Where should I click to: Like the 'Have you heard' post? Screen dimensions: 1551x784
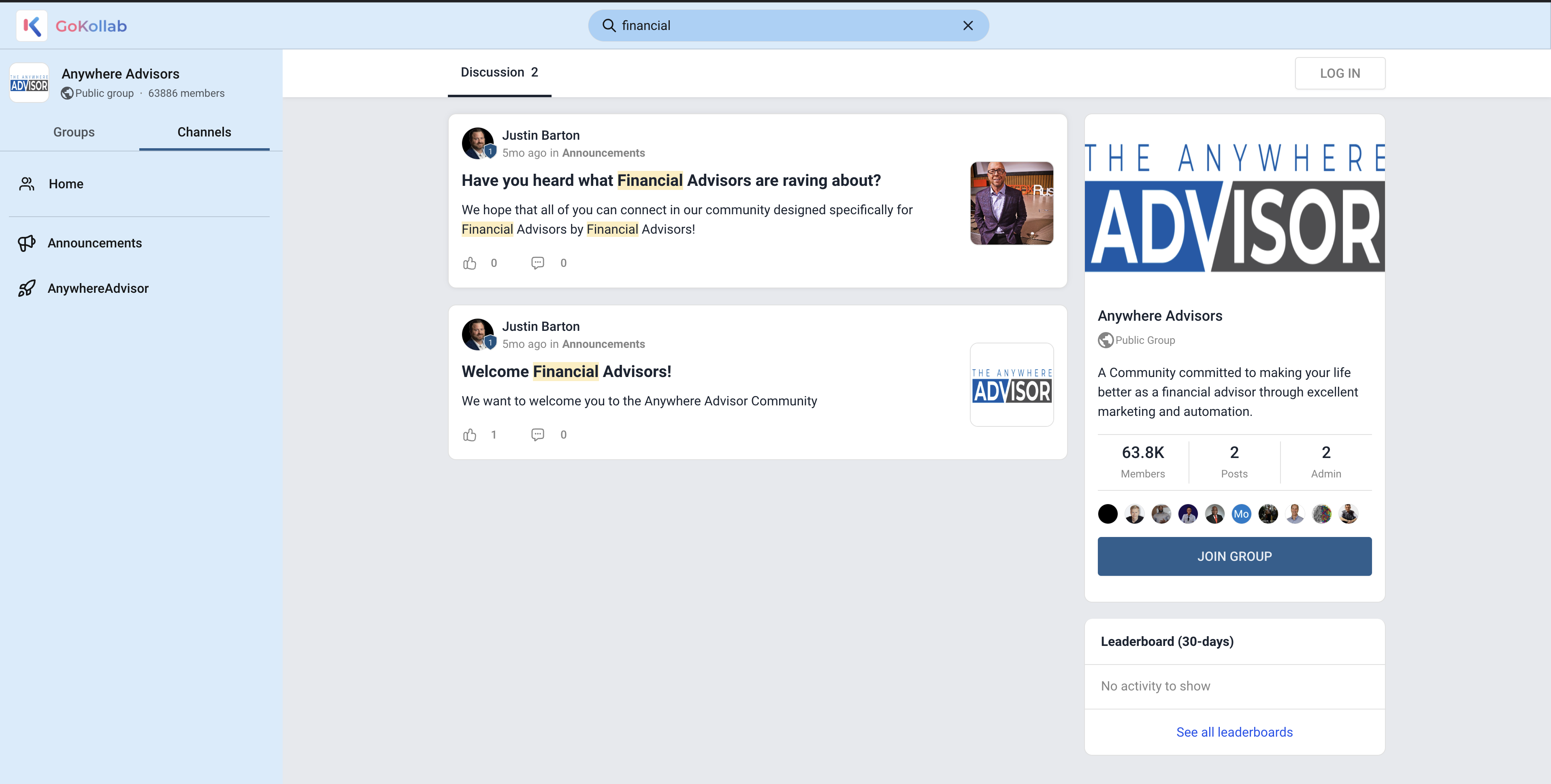pos(470,263)
